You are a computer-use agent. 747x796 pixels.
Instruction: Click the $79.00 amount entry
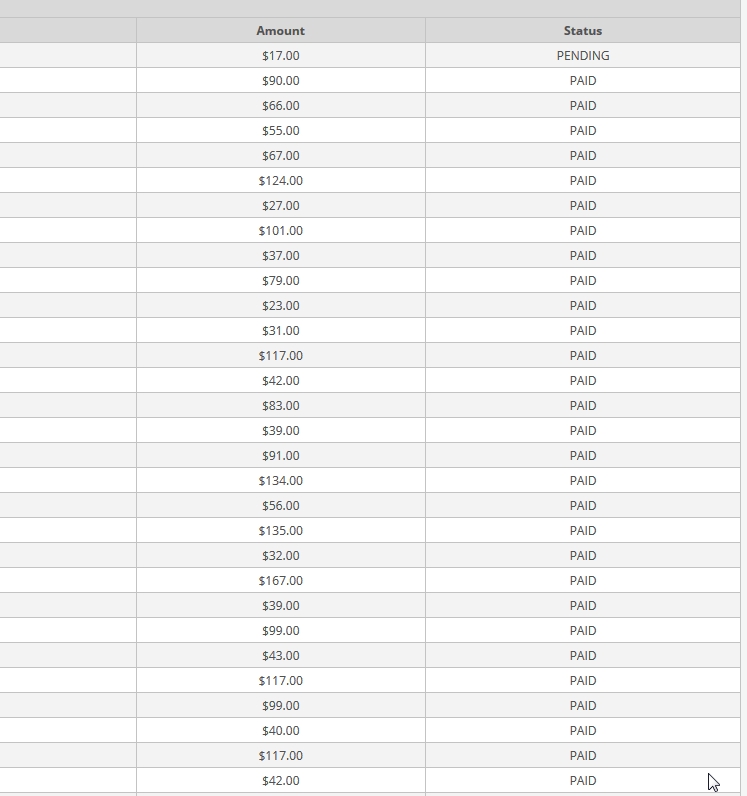click(280, 281)
